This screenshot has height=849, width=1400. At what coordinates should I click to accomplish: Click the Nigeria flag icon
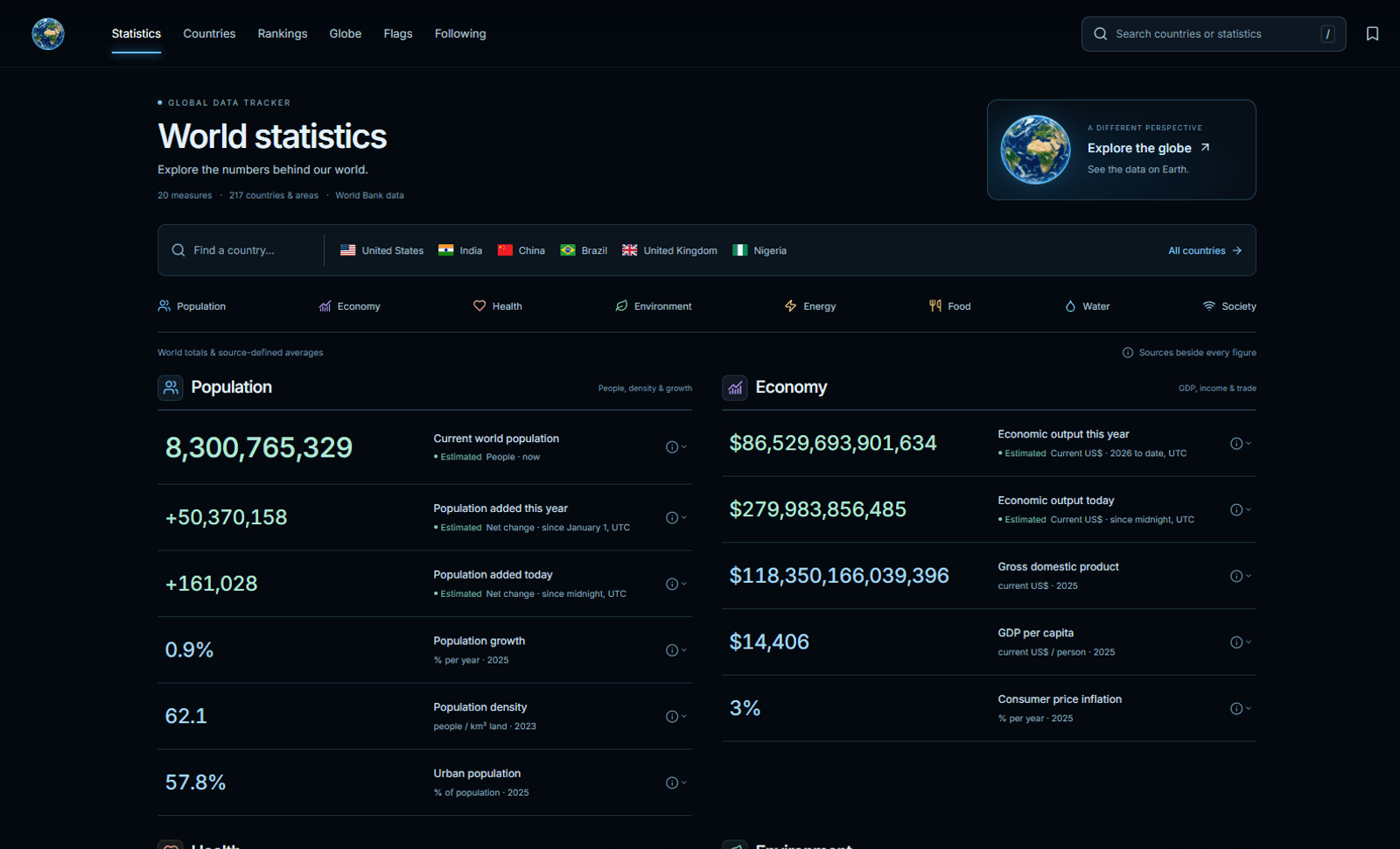tap(740, 250)
